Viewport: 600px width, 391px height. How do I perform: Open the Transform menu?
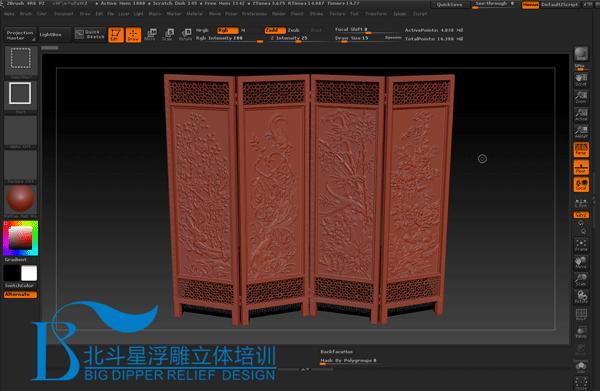point(376,14)
